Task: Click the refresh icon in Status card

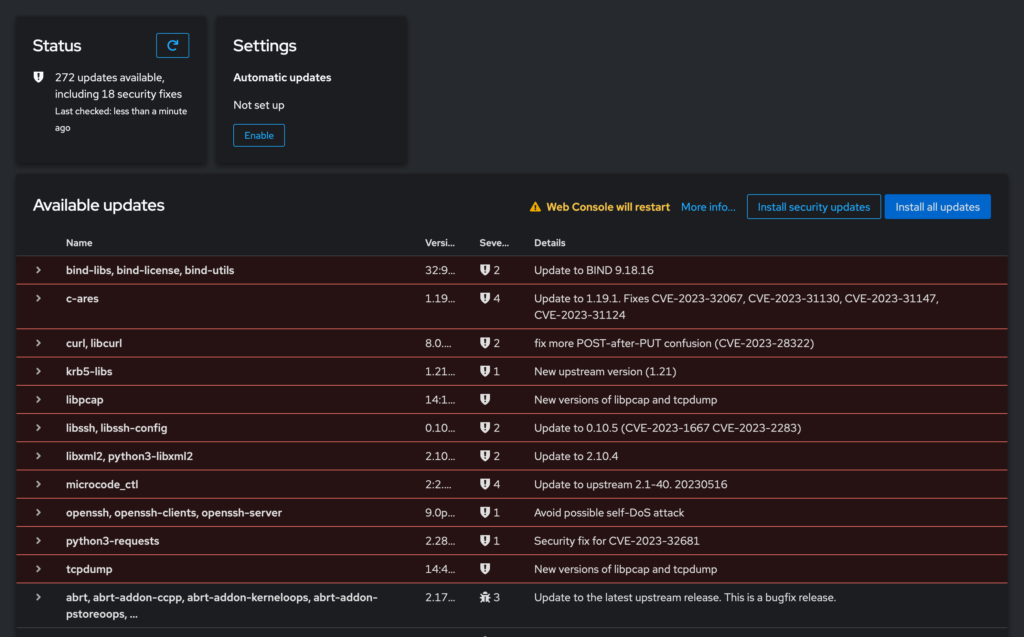Action: pos(172,45)
